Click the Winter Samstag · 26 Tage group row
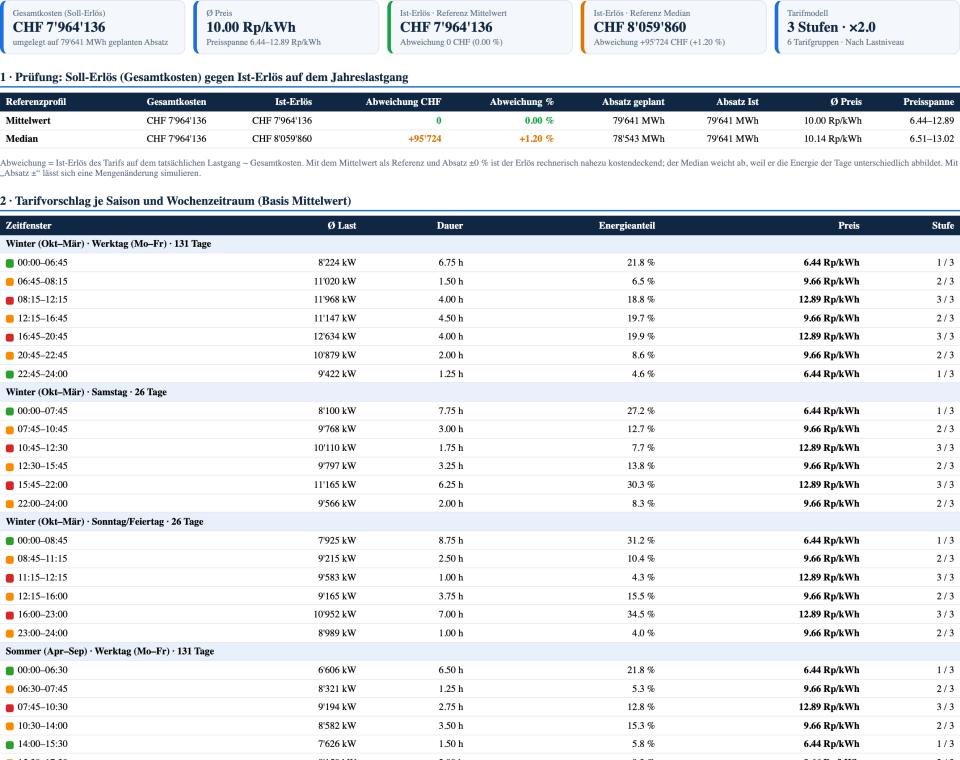 (480, 392)
